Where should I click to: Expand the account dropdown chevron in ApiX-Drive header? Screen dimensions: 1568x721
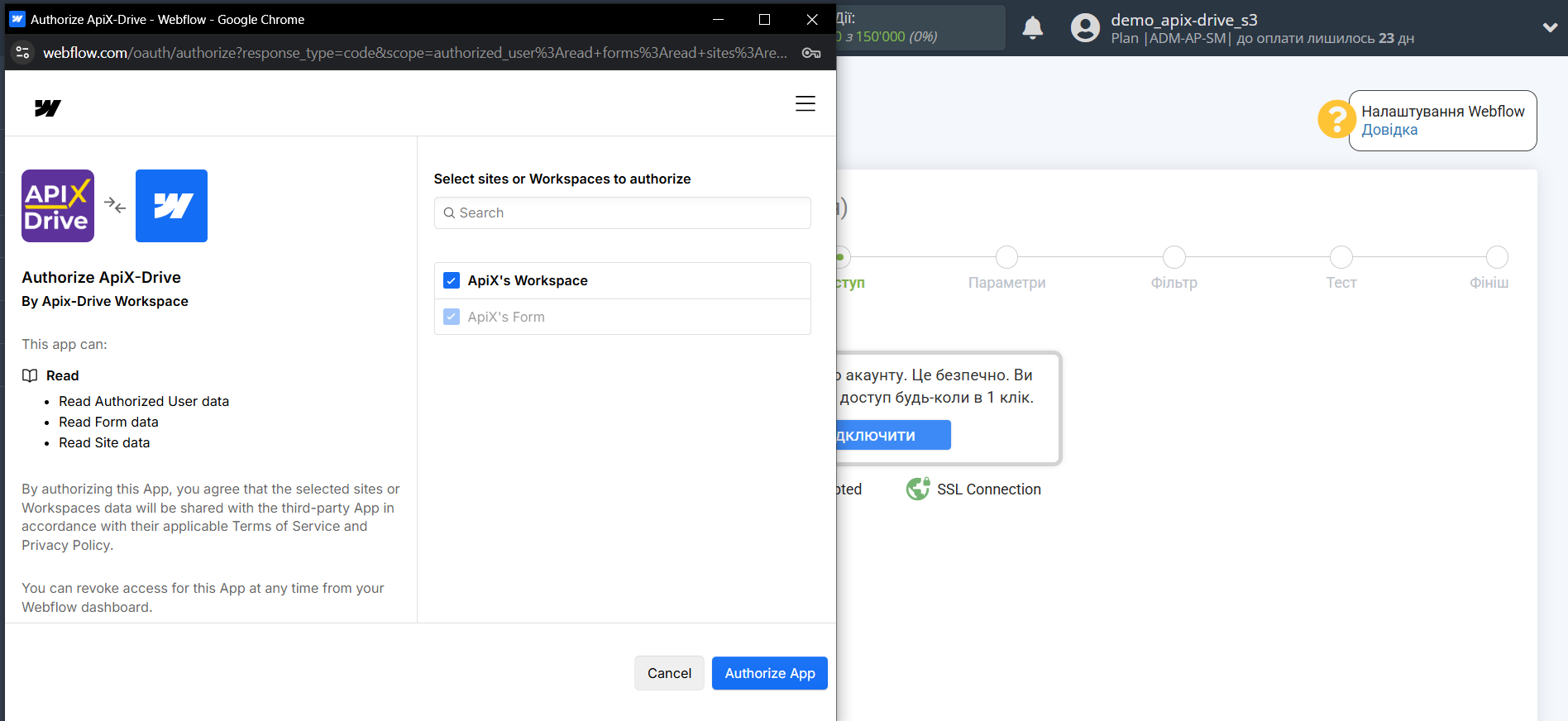click(1550, 27)
